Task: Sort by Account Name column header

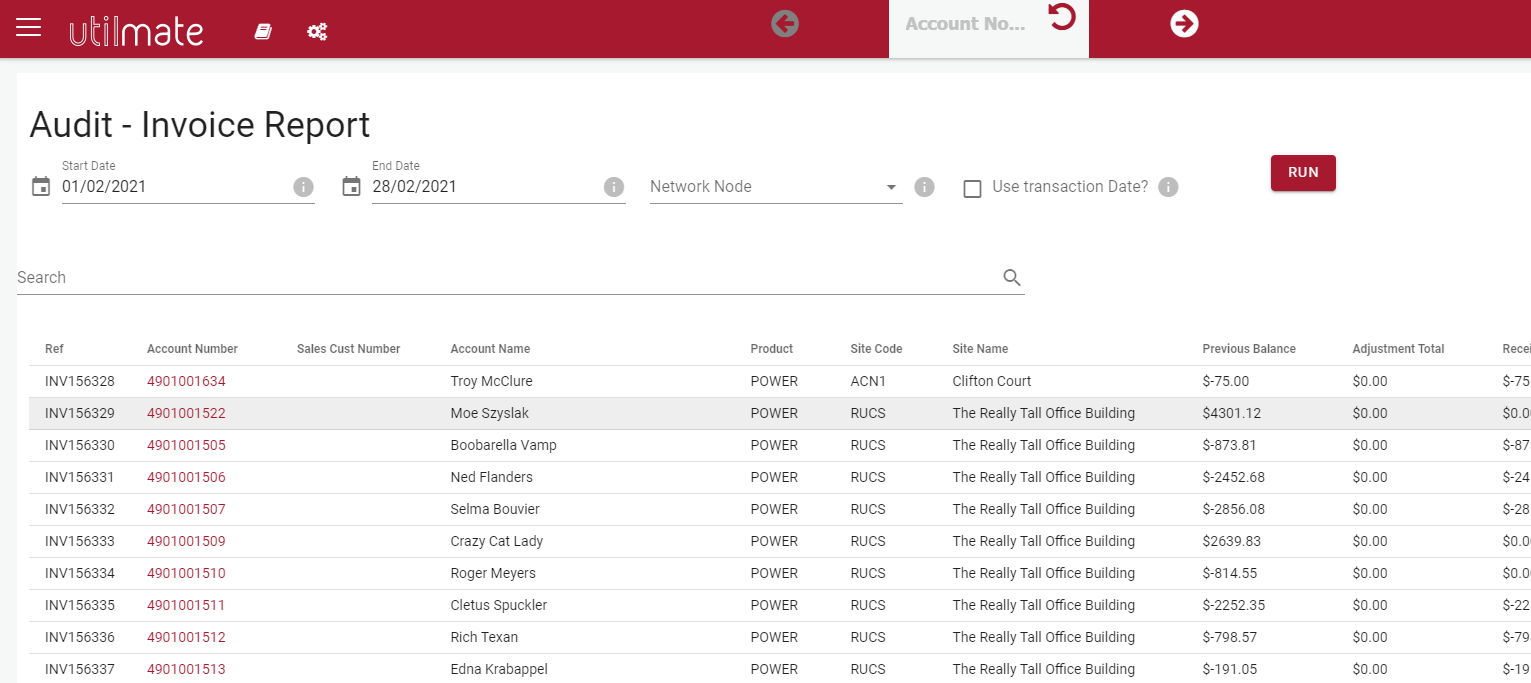Action: (x=490, y=349)
